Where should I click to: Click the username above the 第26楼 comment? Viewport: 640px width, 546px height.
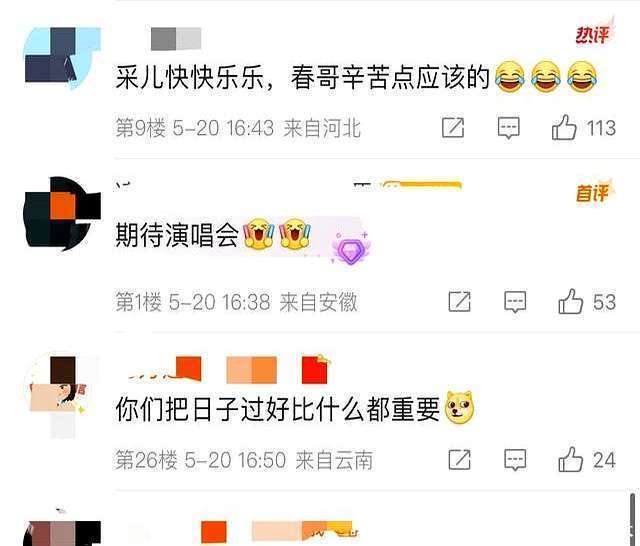click(228, 369)
